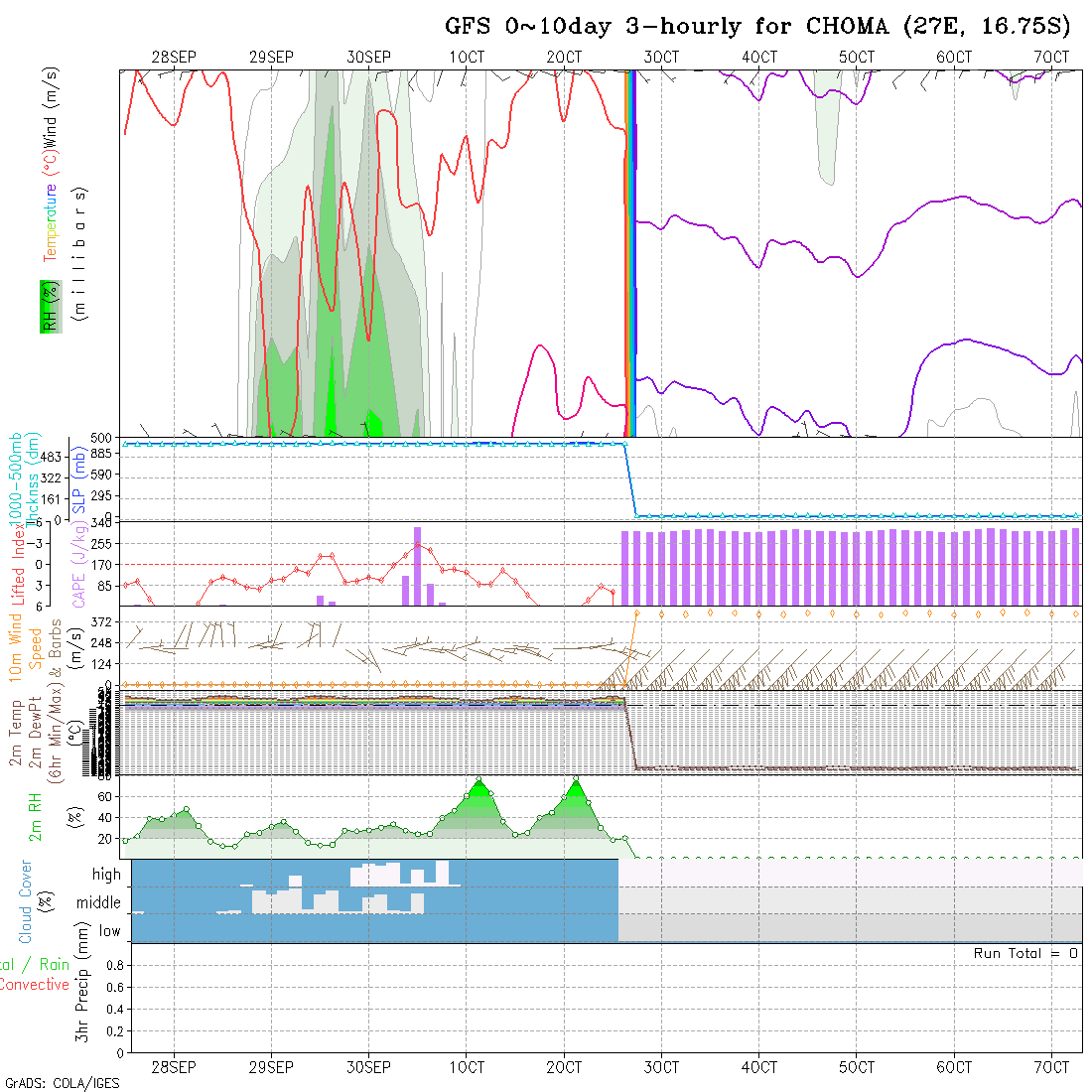Select the "low" cloud cover level label
This screenshot has height=1092, width=1092.
tap(109, 931)
